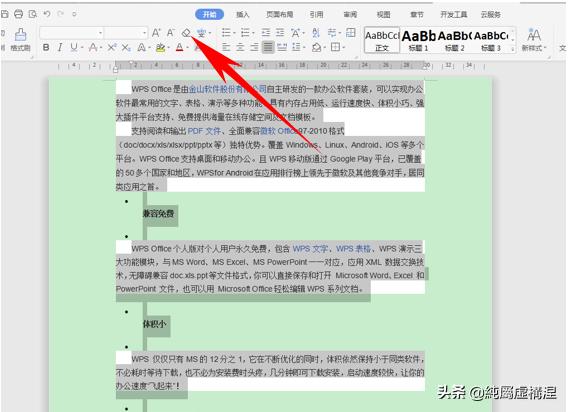The height and width of the screenshot is (412, 569).
Task: Switch to the 开始 (Home) tab
Action: coord(209,15)
